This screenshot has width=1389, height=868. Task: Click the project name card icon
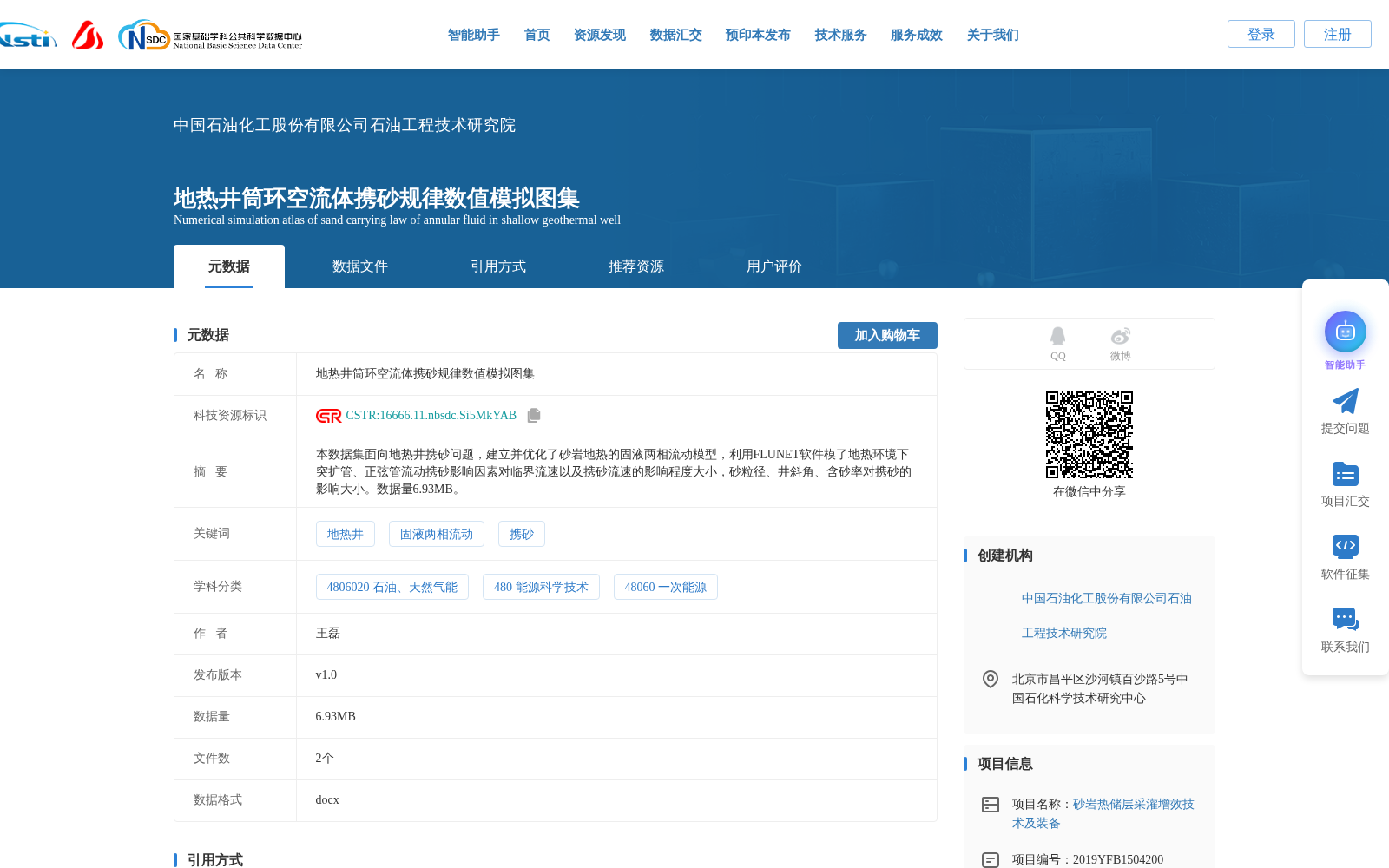click(990, 805)
